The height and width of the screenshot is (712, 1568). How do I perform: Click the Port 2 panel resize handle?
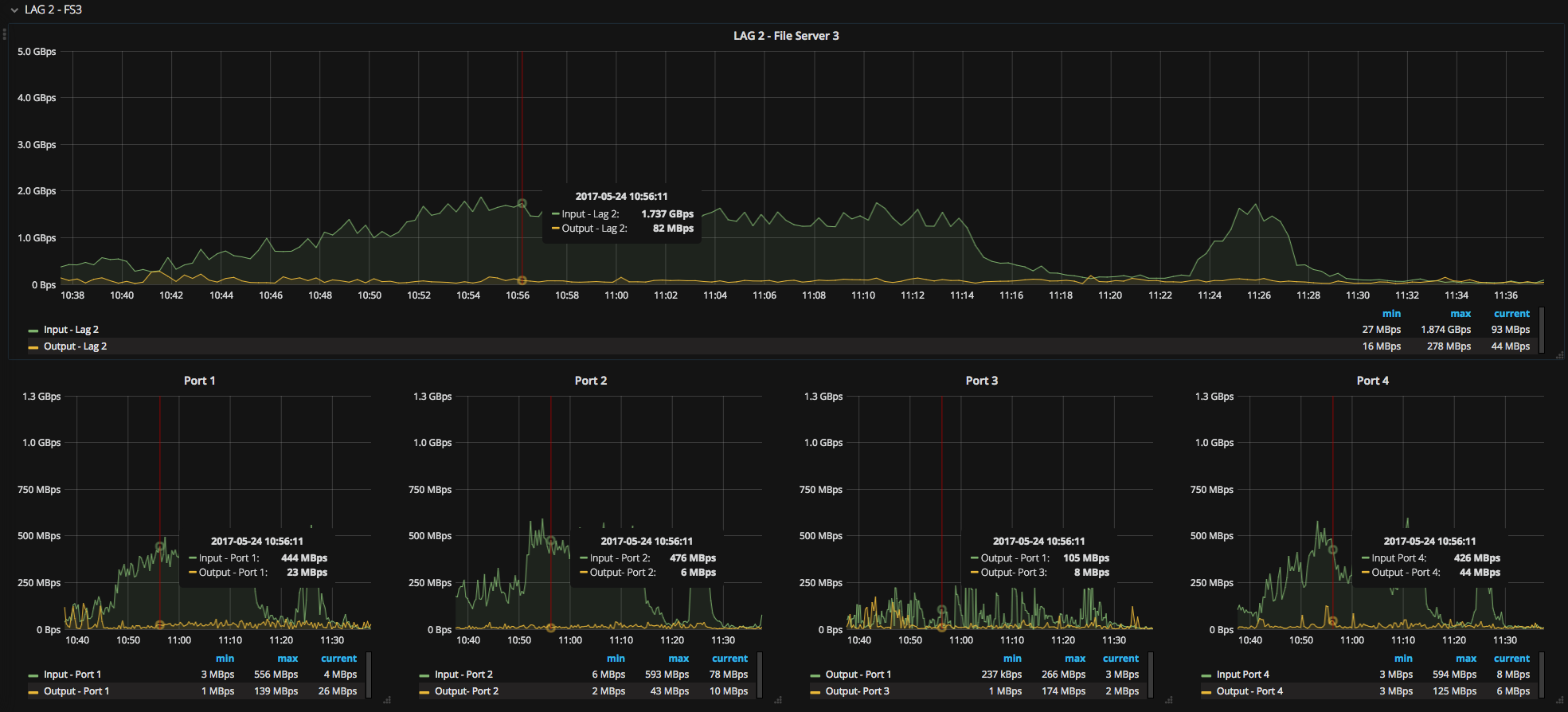click(778, 701)
